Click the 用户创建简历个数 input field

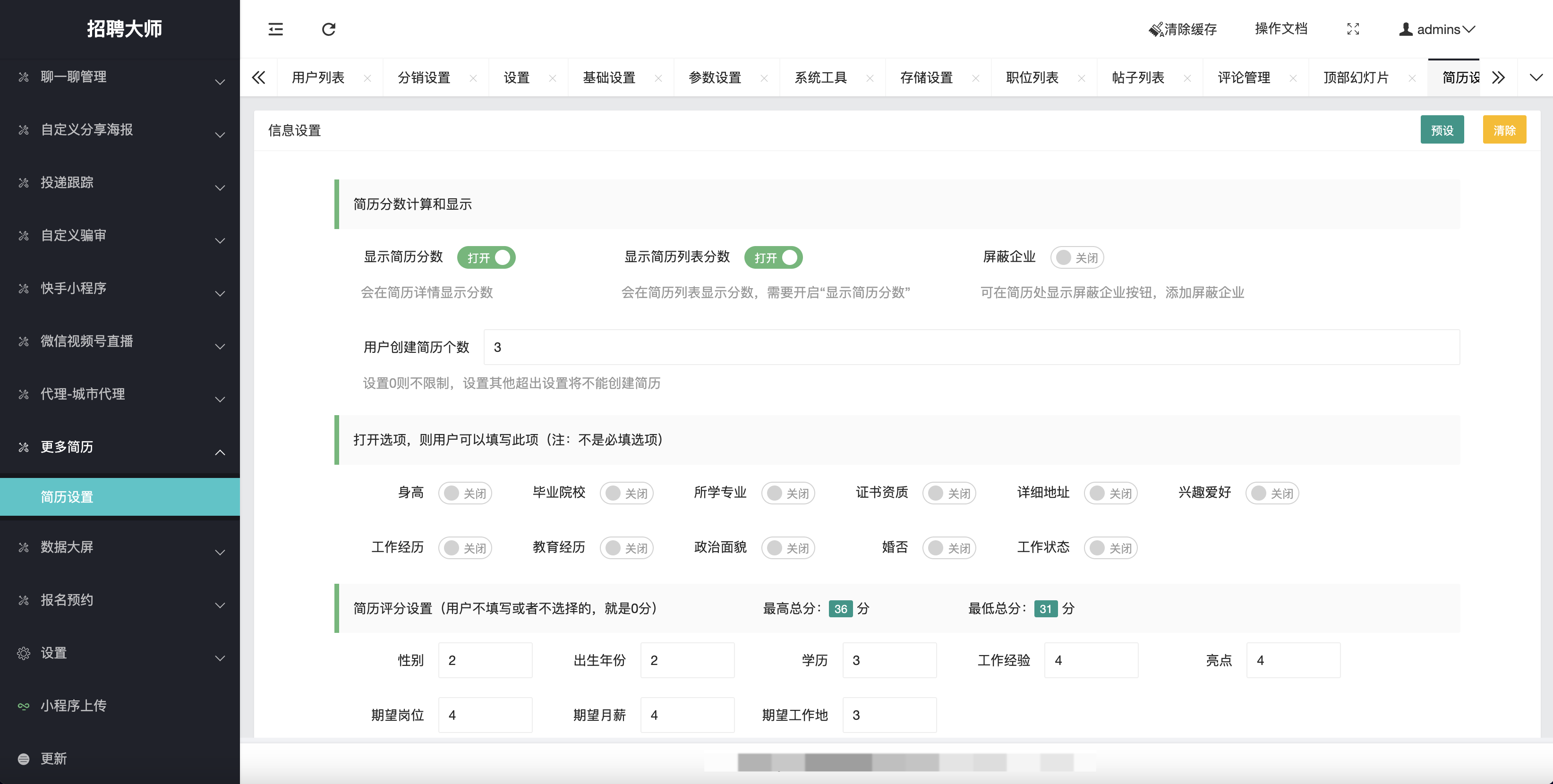971,347
